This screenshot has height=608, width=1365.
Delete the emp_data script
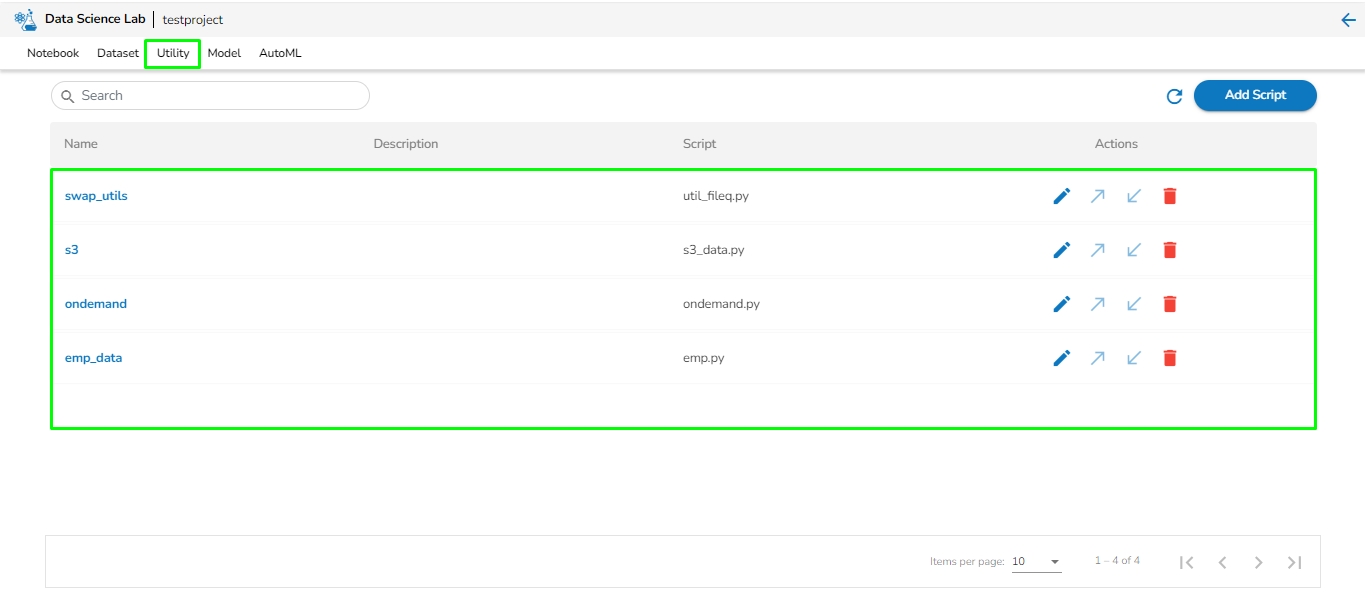click(1170, 358)
